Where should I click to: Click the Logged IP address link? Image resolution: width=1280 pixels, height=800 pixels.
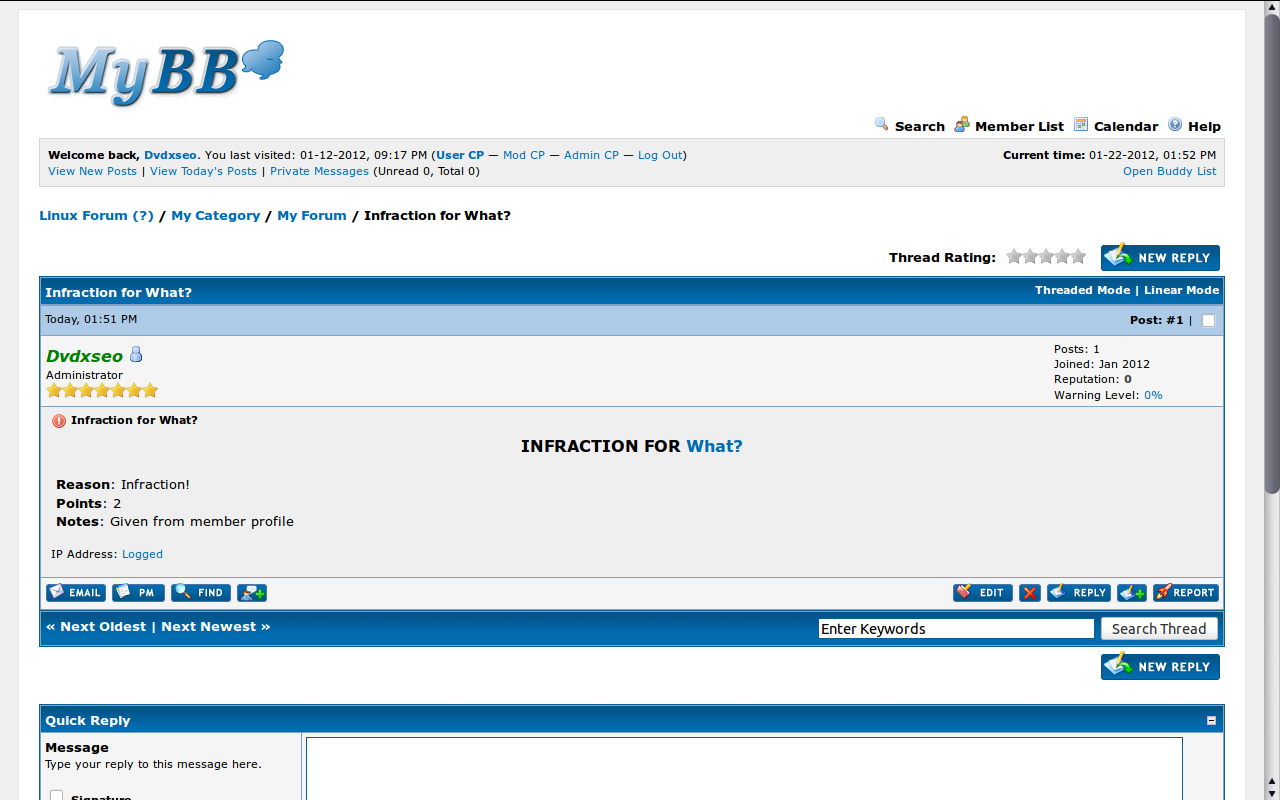142,554
